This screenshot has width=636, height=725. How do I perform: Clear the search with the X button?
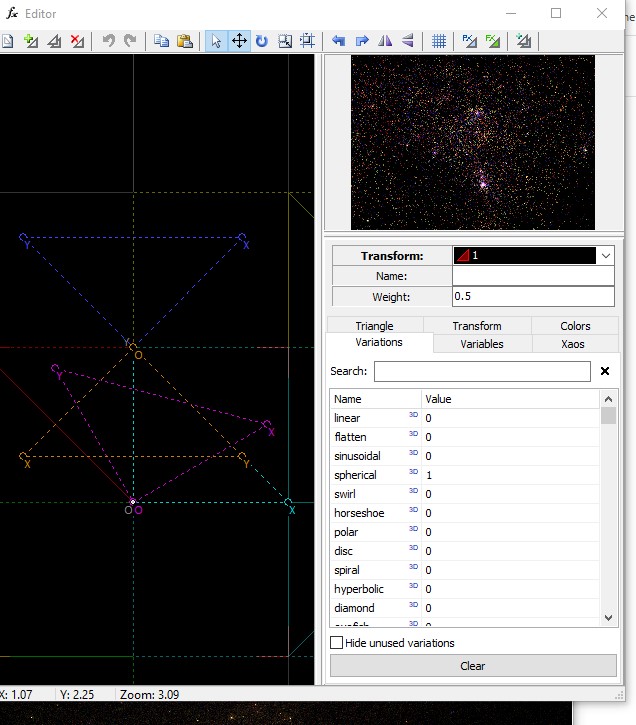click(x=605, y=371)
